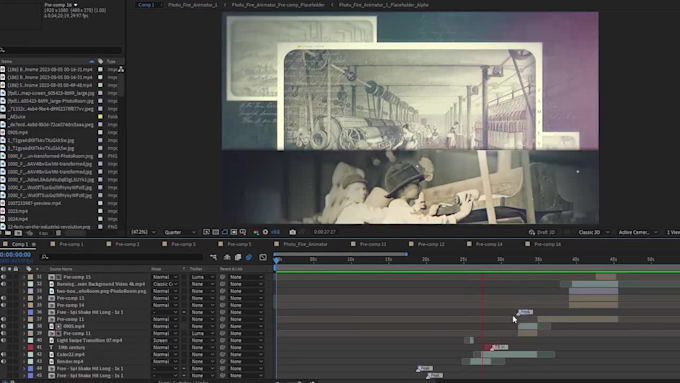Hide the Render.mp4 layer
This screenshot has width=680, height=383.
pos(3,361)
